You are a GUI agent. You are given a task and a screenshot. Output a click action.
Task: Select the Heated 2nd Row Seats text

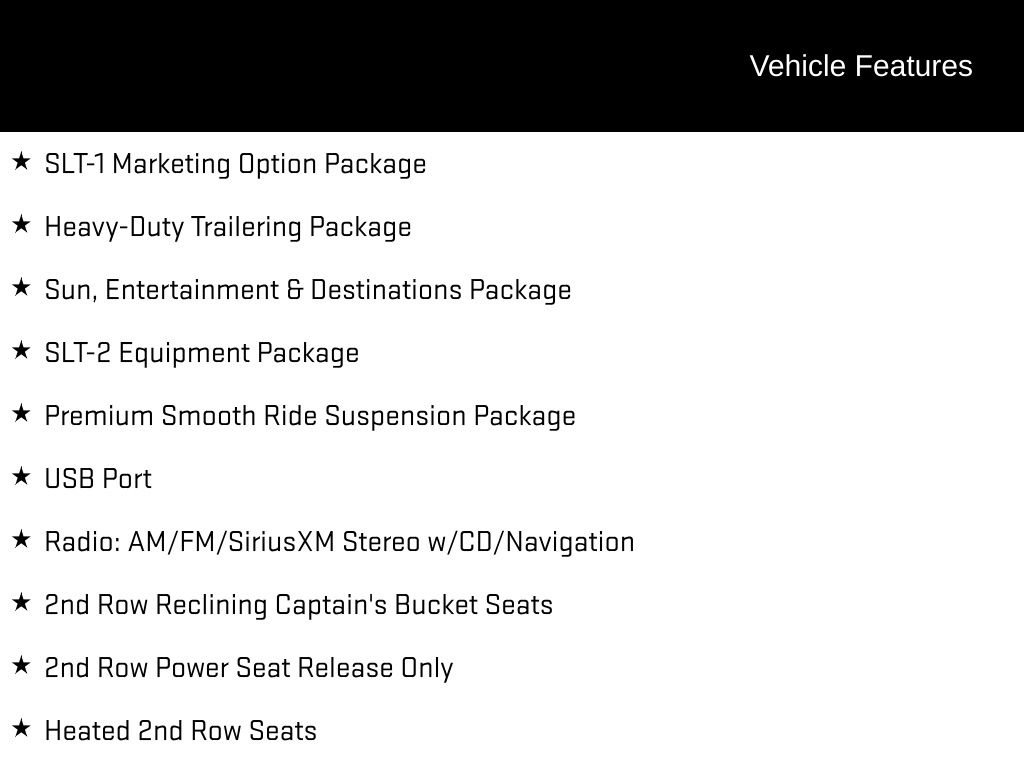tap(180, 731)
